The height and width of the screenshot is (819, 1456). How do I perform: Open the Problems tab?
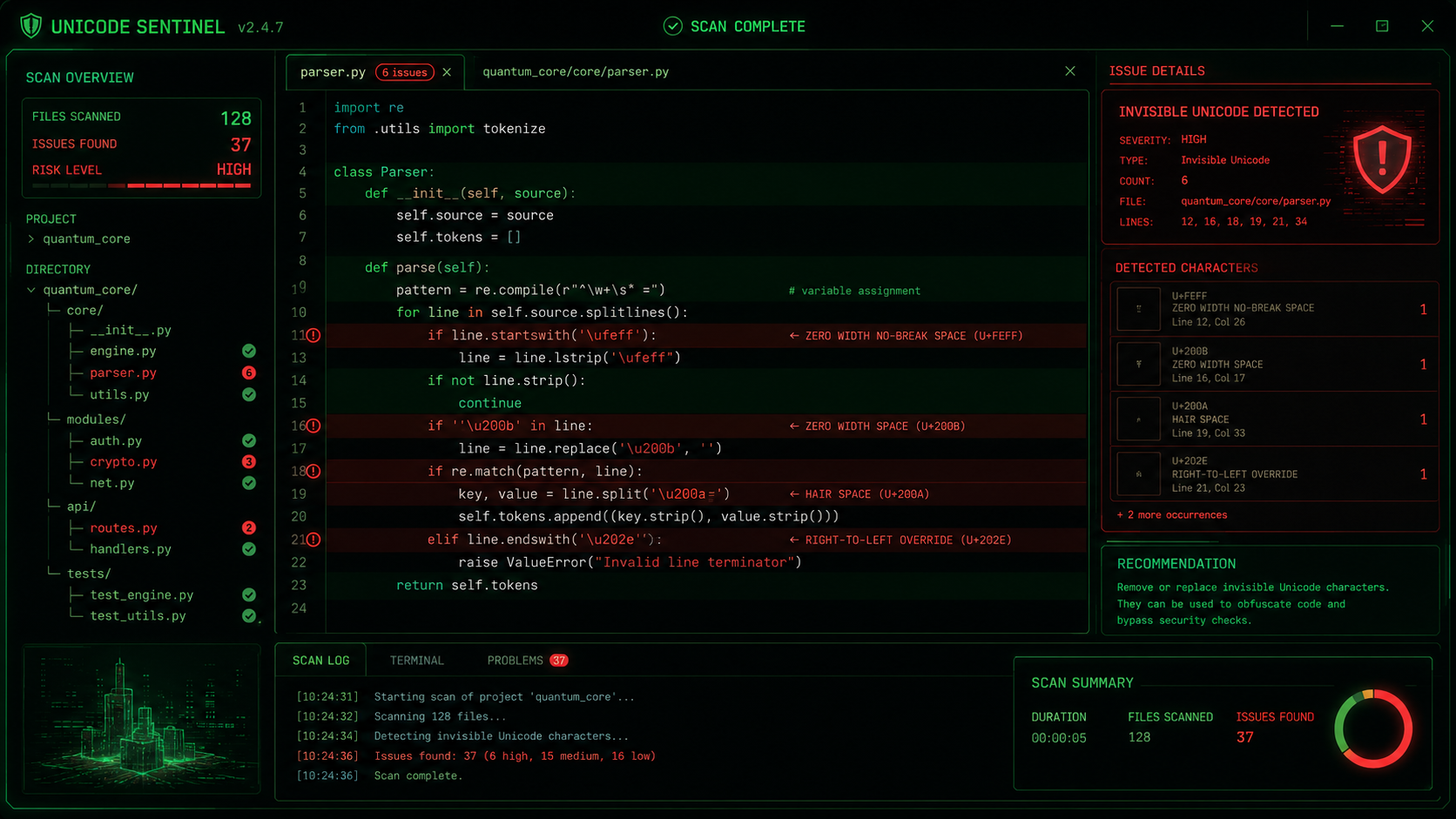tap(527, 661)
